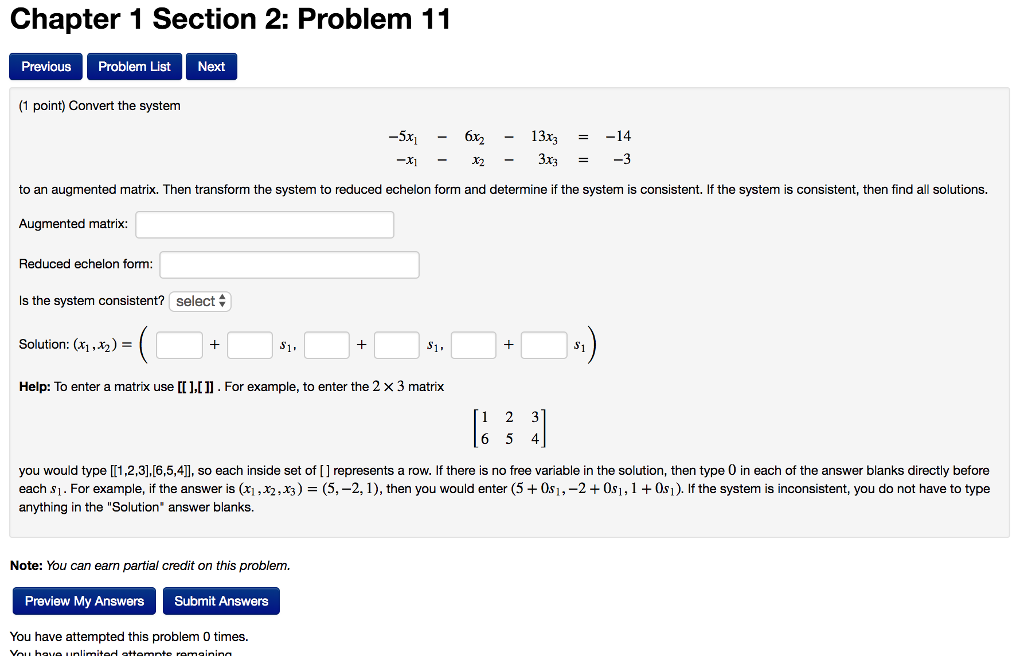Viewport: 1024px width, 656px height.
Task: Click the Reduced echelon form input field
Action: pos(289,264)
